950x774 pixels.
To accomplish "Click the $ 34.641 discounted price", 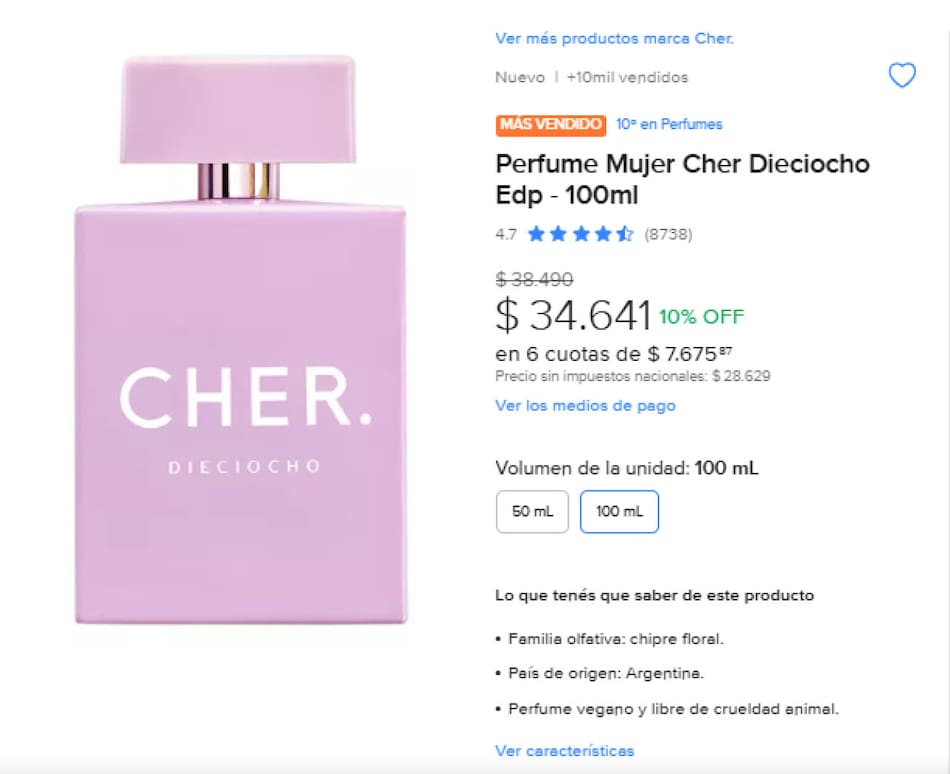I will pyautogui.click(x=573, y=316).
